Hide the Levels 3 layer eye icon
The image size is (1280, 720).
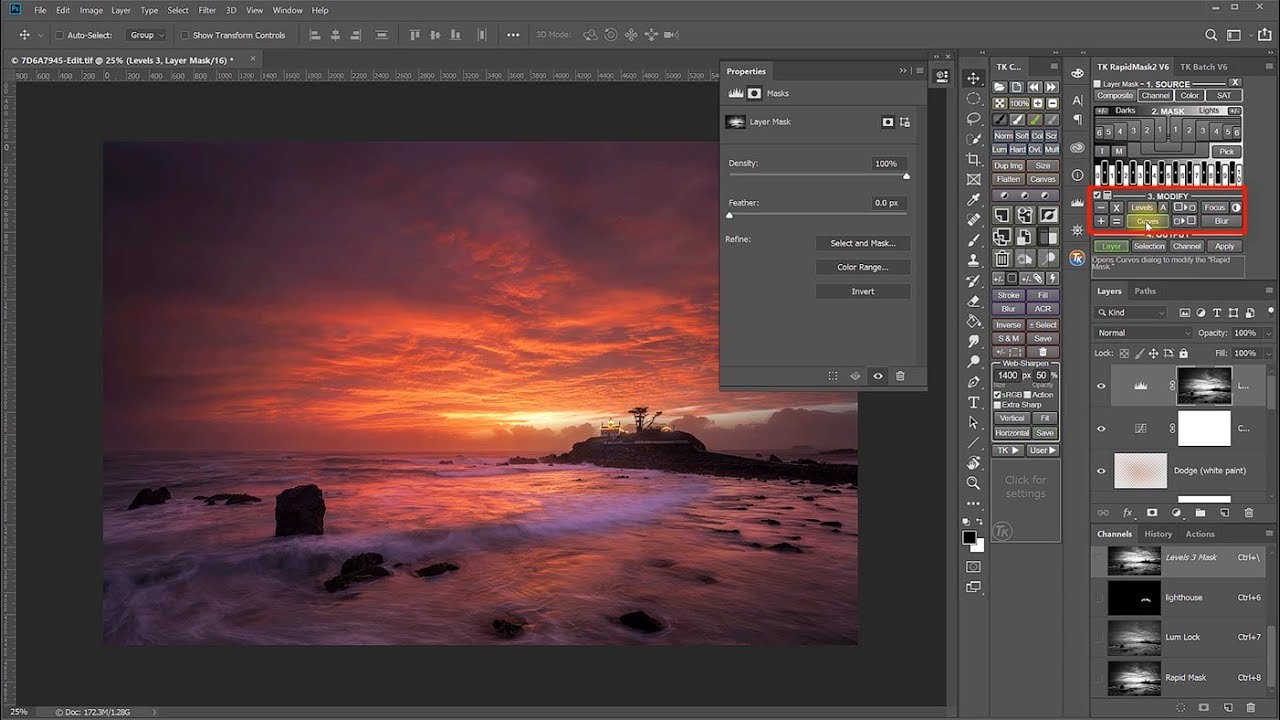click(x=1101, y=386)
